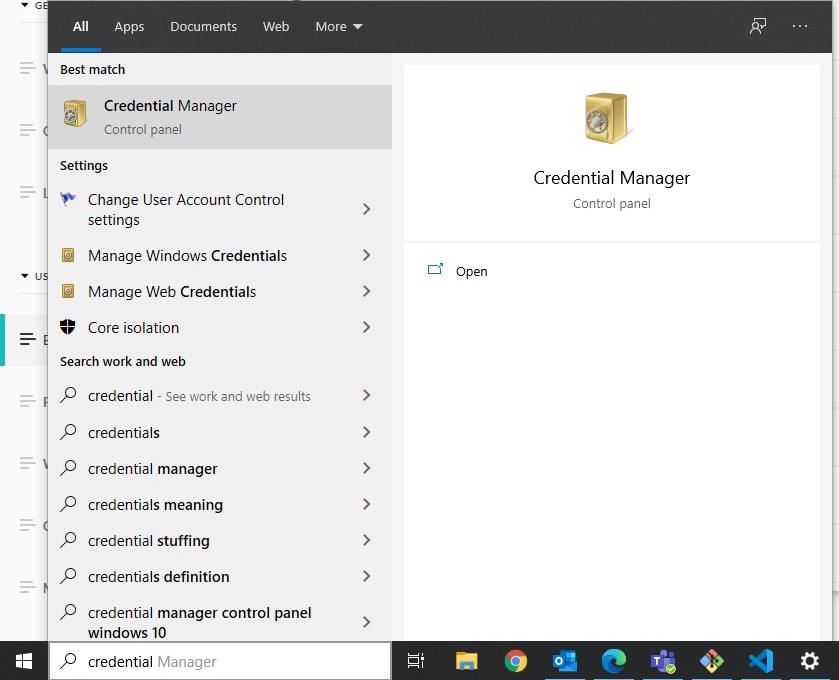Expand the Core isolation result arrow
839x680 pixels.
click(x=367, y=328)
